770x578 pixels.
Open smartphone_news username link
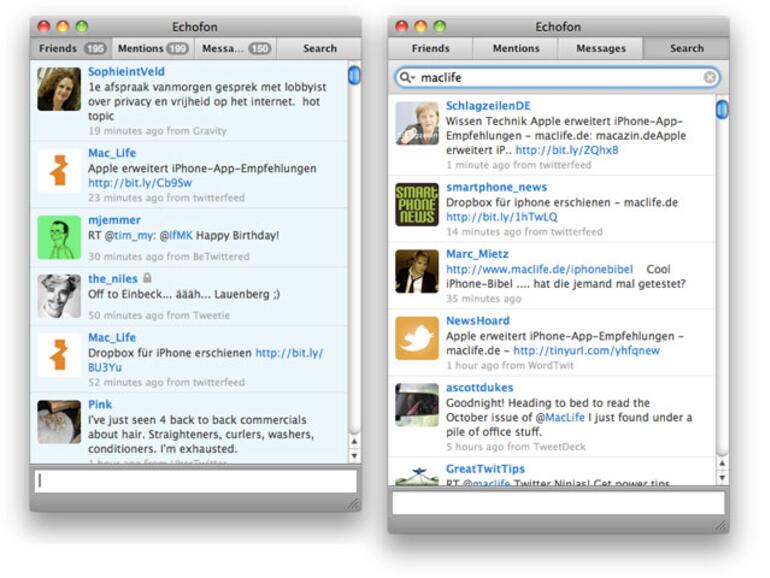[496, 188]
